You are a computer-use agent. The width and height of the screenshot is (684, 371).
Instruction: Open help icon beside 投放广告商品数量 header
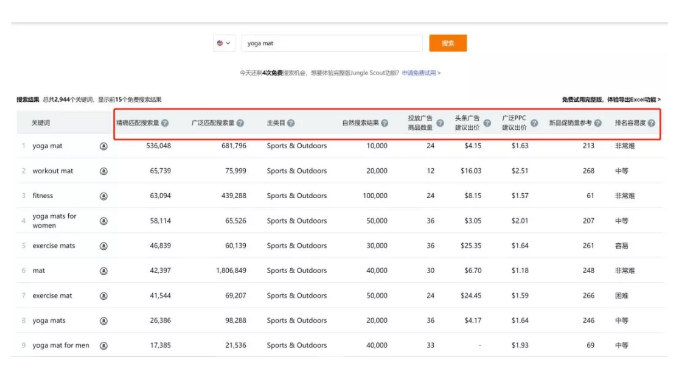click(x=440, y=123)
